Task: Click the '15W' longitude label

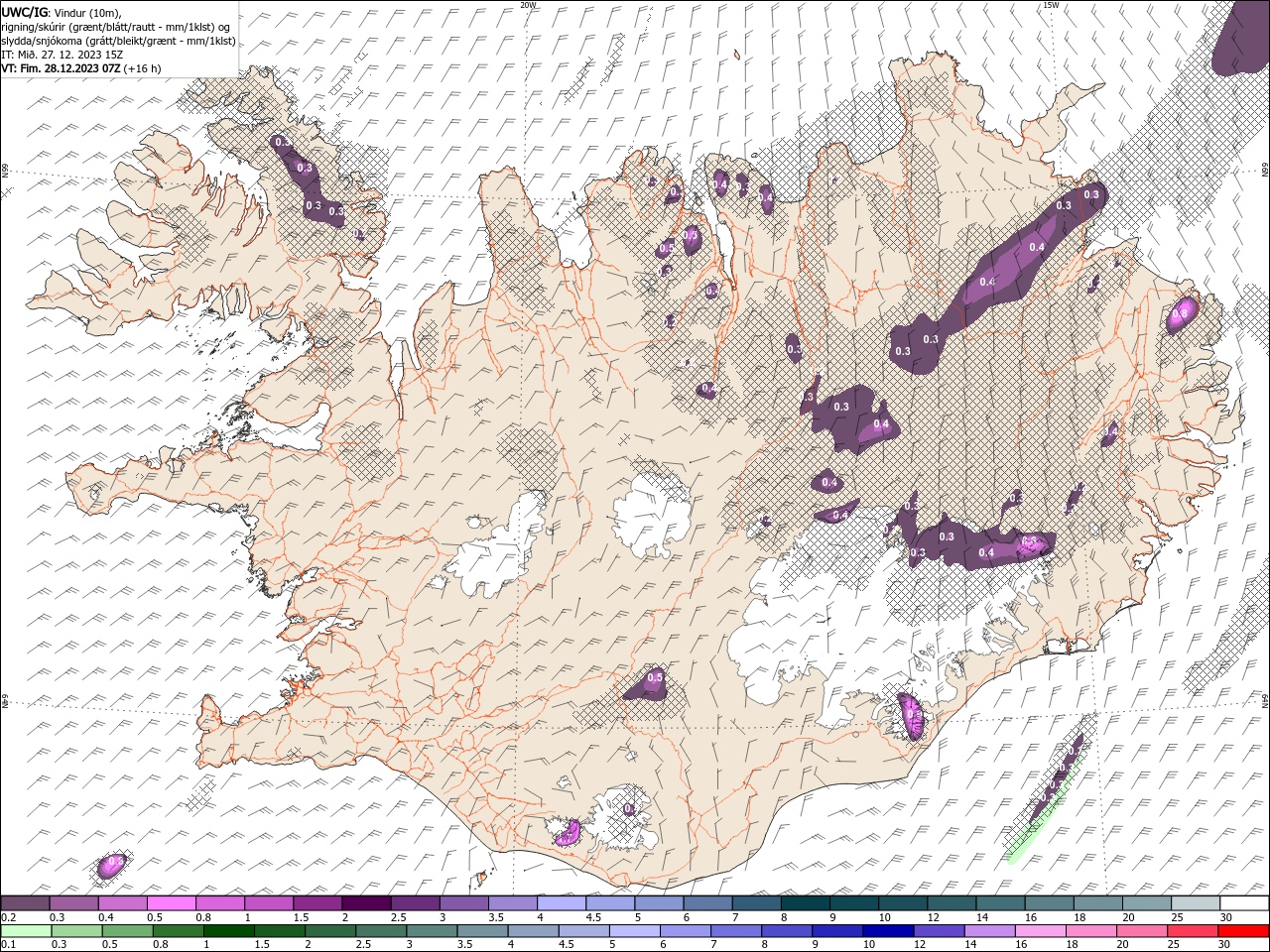Action: tap(1051, 5)
